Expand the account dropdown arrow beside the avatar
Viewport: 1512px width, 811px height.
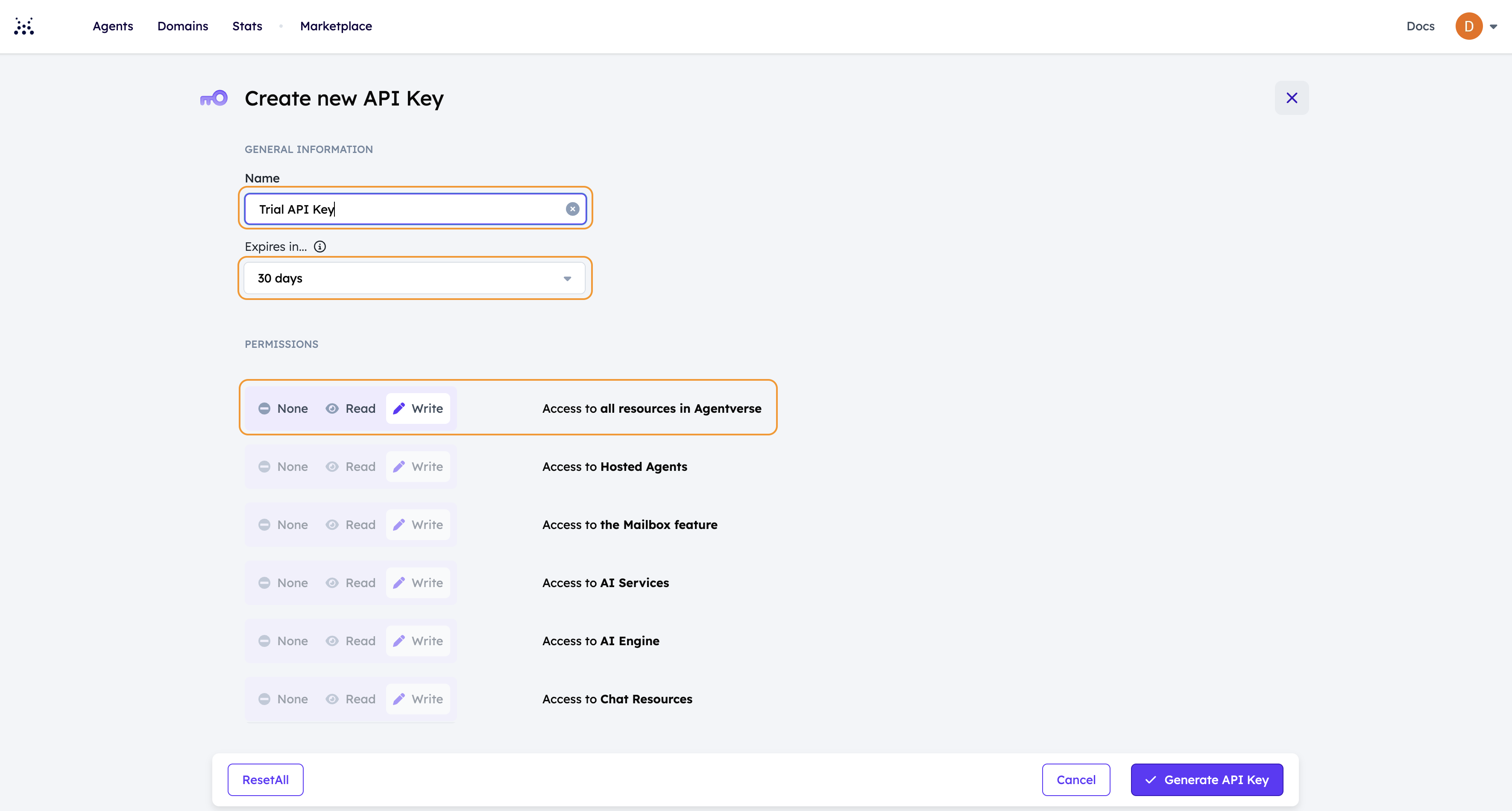coord(1493,26)
